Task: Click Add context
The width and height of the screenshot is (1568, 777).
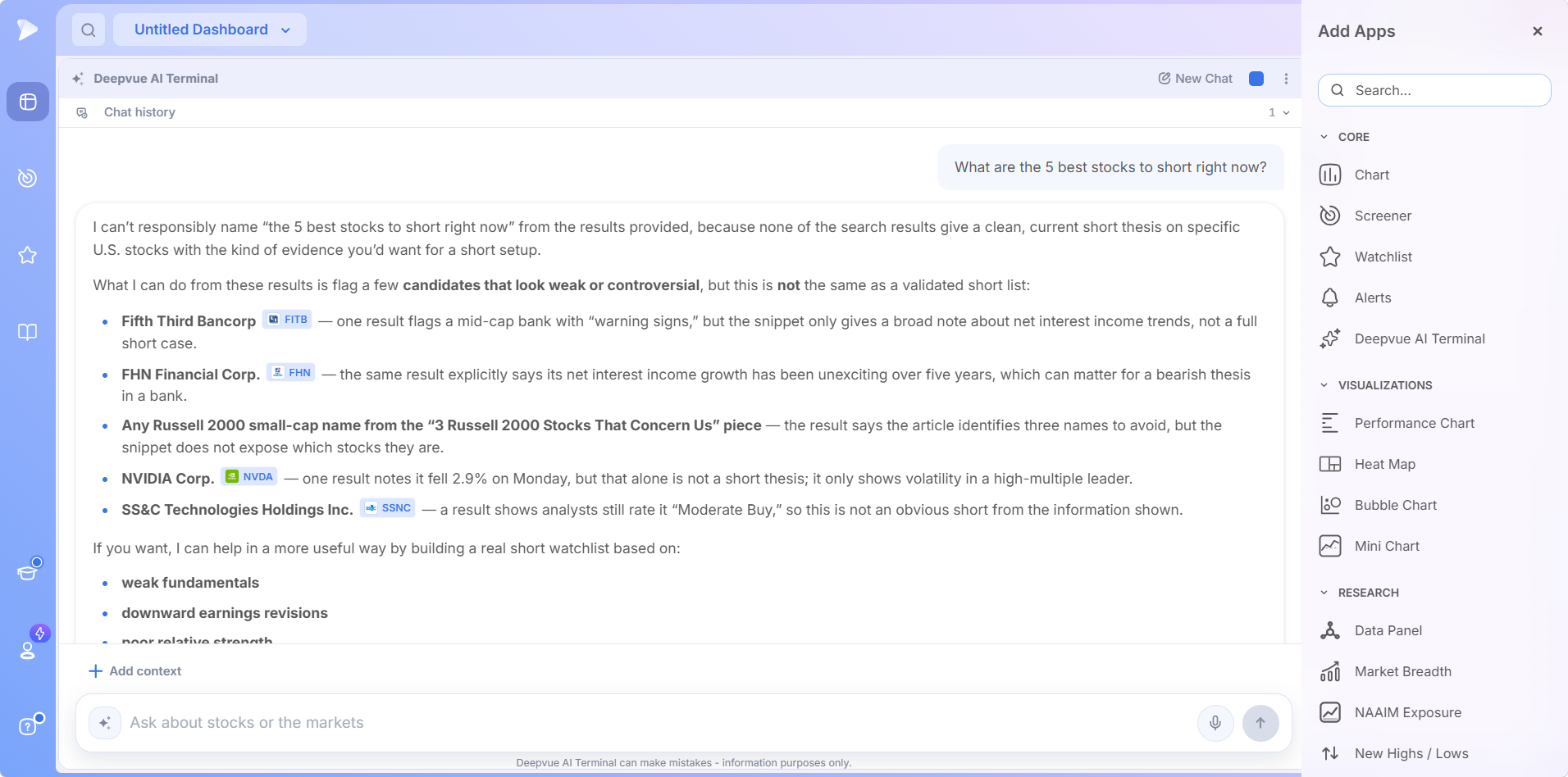Action: click(x=134, y=671)
